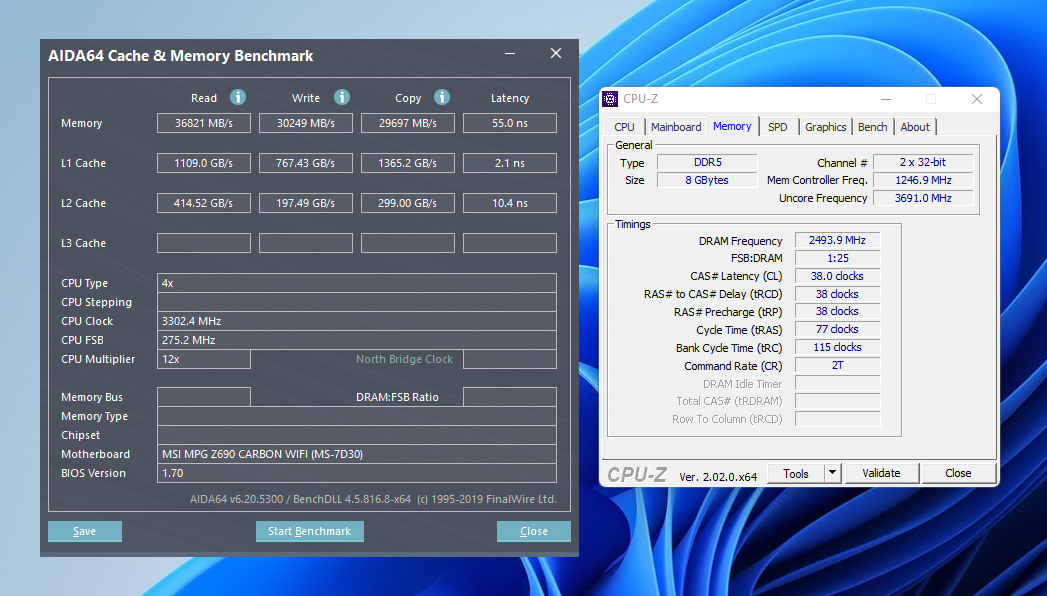The width and height of the screenshot is (1047, 596).
Task: Click DRAM Frequency value 2493.9 MHz
Action: tap(837, 240)
